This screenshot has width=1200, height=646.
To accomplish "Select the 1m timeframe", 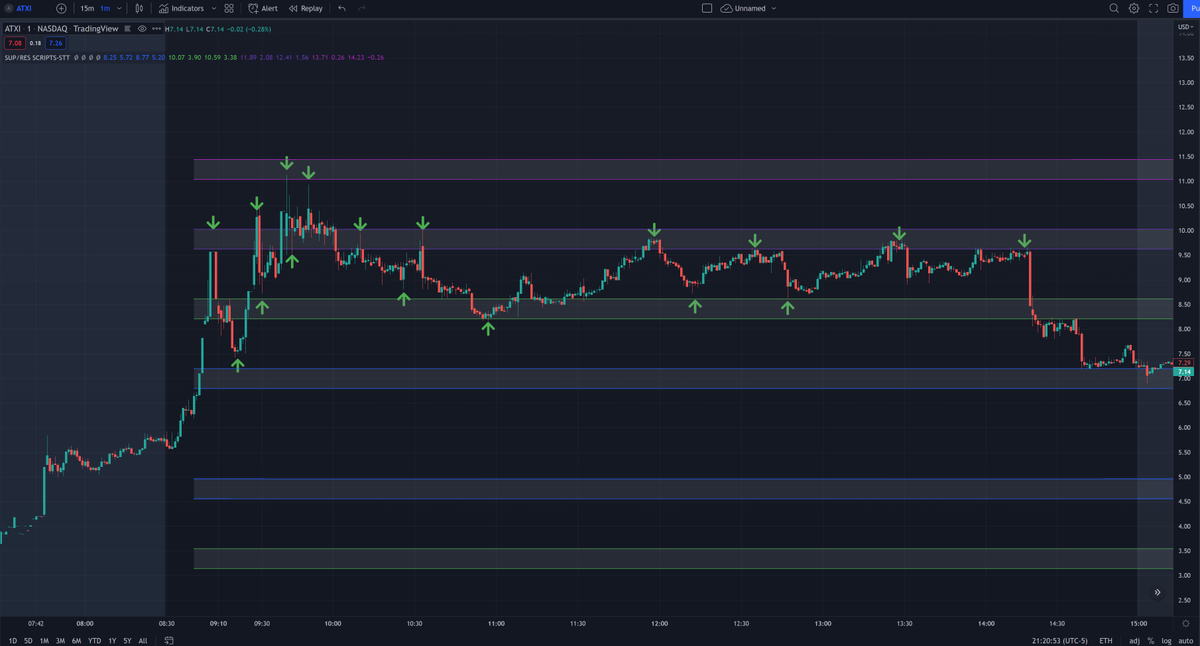I will point(105,8).
